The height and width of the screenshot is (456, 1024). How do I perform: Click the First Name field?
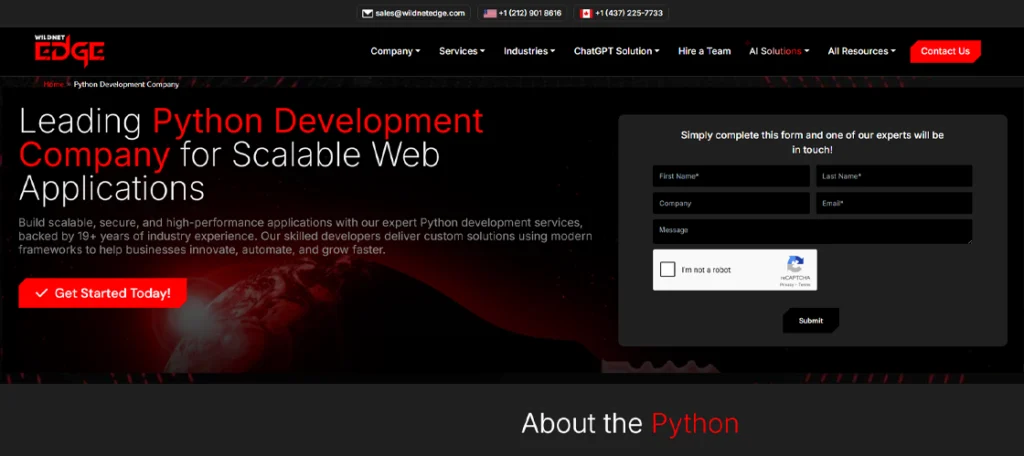coord(731,176)
